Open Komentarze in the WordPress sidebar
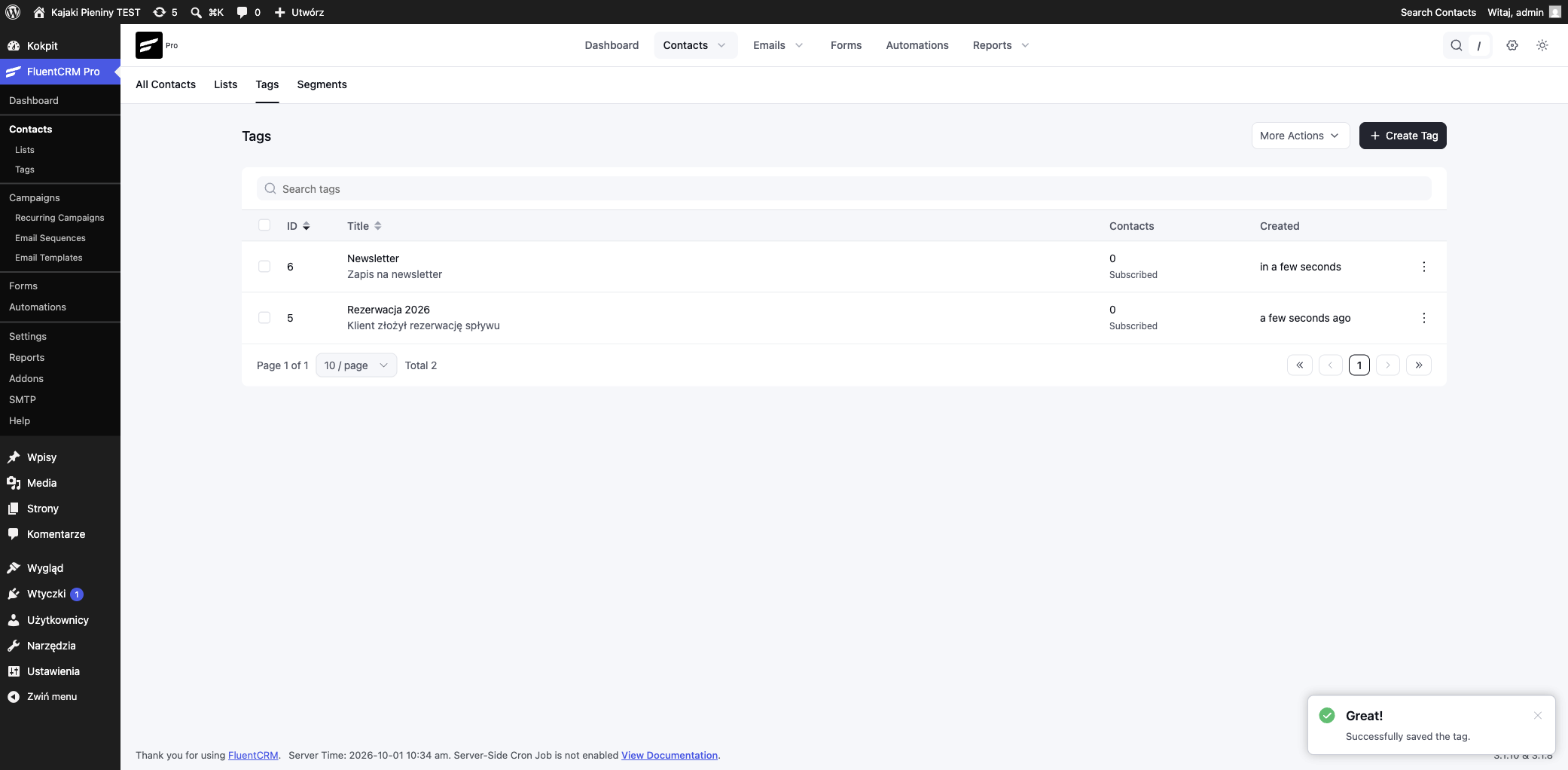1568x770 pixels. click(x=60, y=534)
